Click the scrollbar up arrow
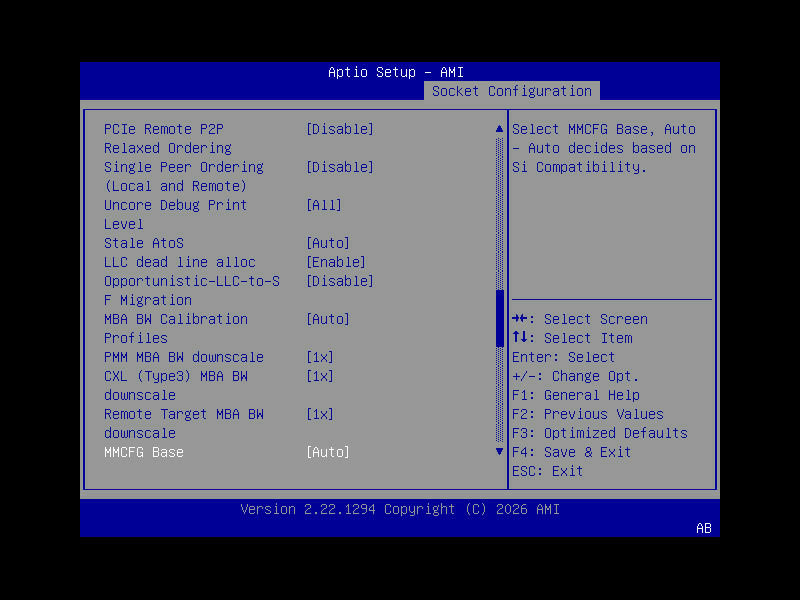The height and width of the screenshot is (600, 800). click(x=499, y=129)
